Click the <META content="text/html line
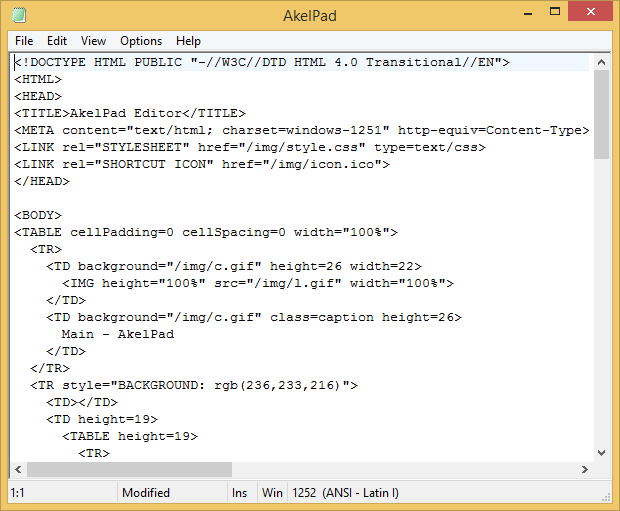Screen dimensions: 620x511 [302, 130]
